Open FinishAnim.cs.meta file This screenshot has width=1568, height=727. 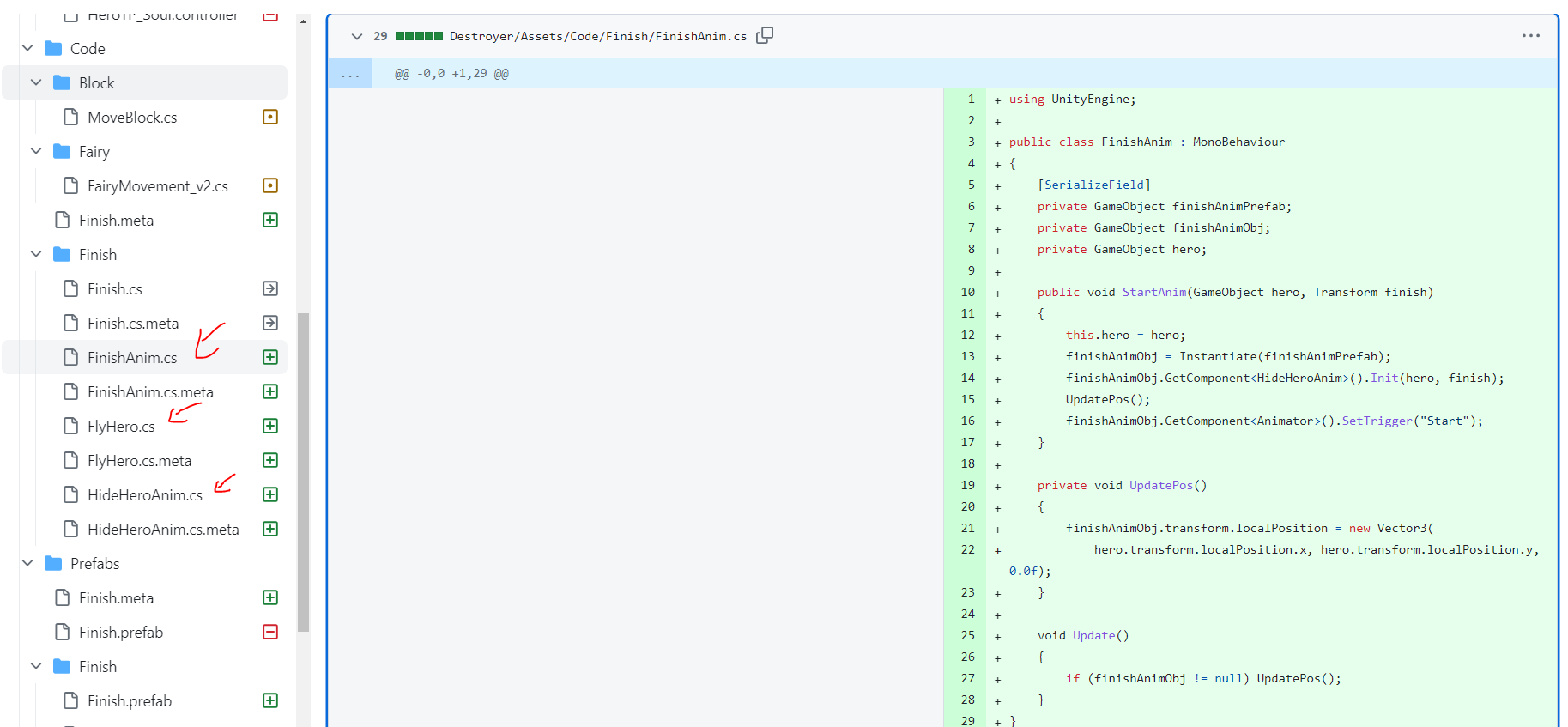(x=150, y=392)
